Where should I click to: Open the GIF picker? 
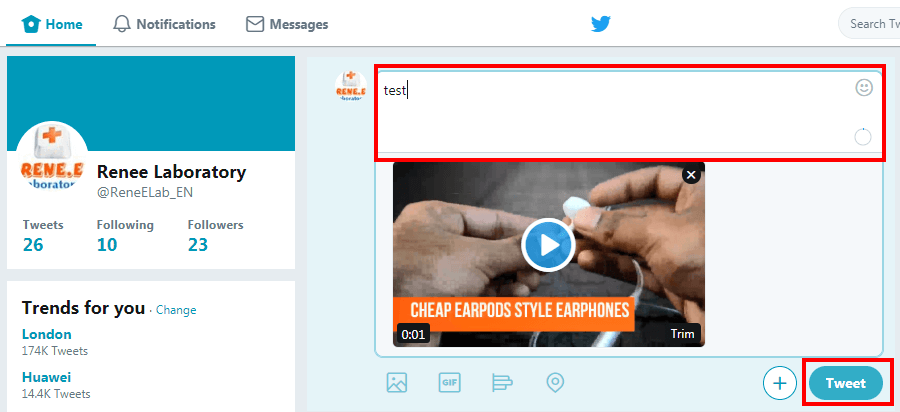pyautogui.click(x=449, y=382)
